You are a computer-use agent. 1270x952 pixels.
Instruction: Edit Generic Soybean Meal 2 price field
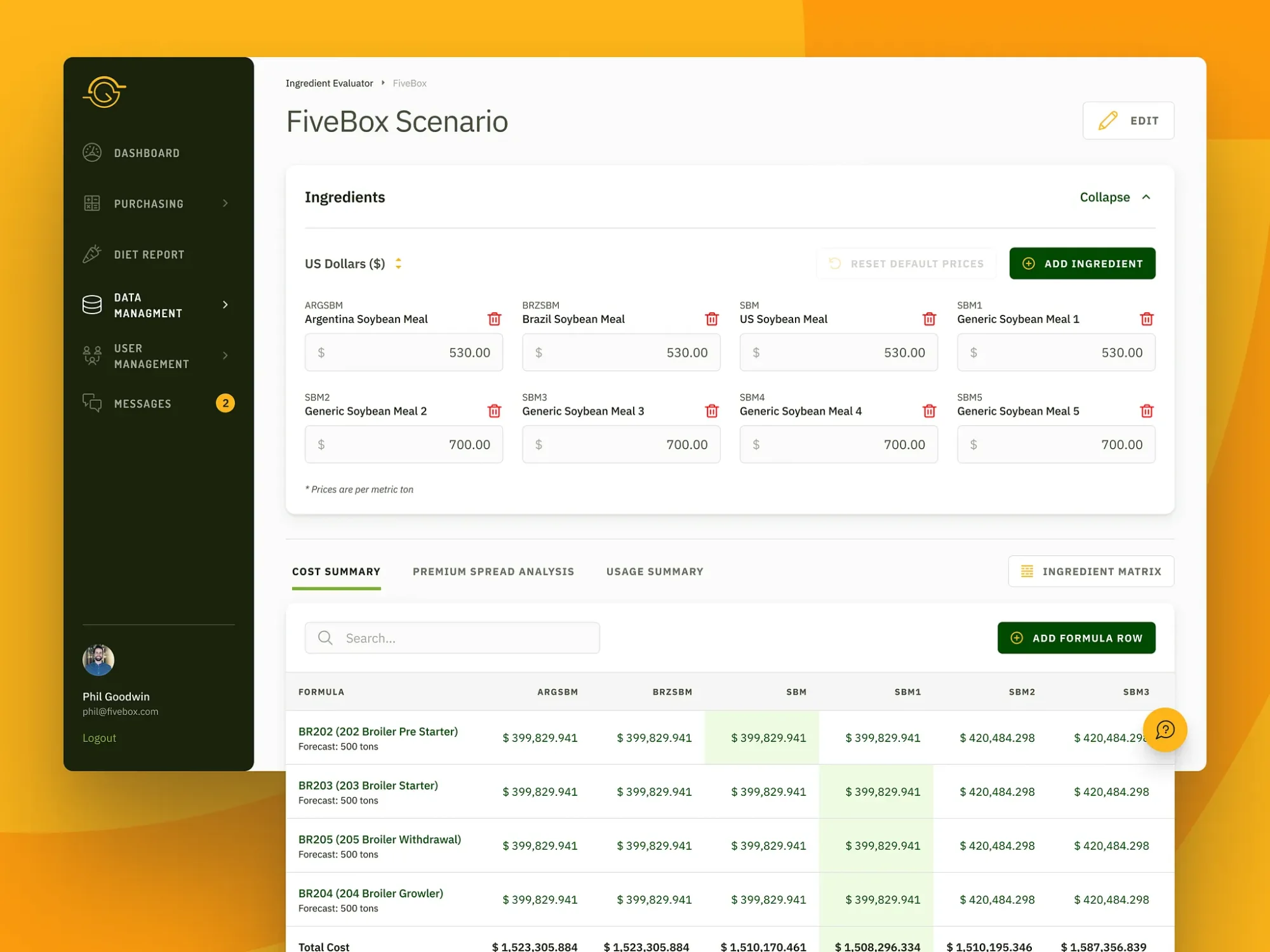[x=404, y=444]
